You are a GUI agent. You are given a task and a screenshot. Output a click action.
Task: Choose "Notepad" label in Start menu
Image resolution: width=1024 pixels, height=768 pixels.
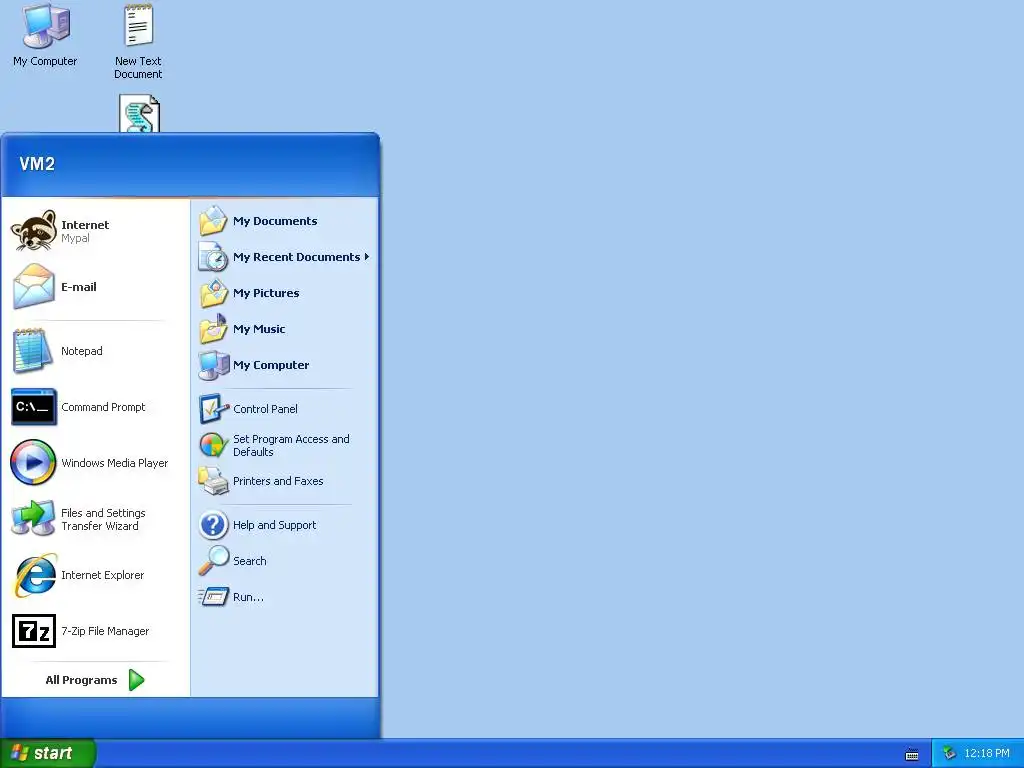pos(82,351)
